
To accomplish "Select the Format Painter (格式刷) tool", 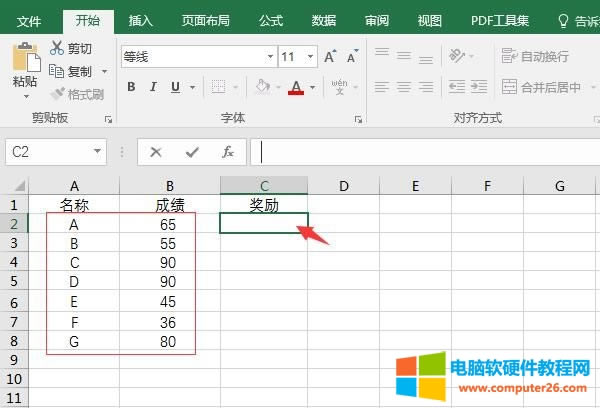I will pyautogui.click(x=58, y=94).
